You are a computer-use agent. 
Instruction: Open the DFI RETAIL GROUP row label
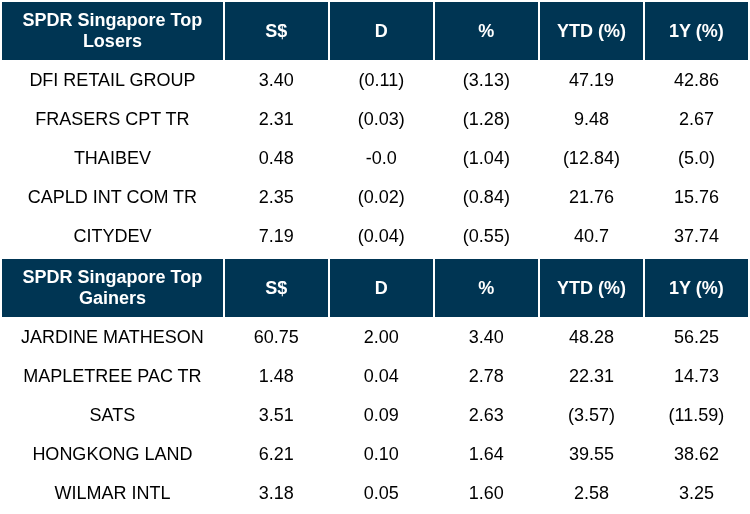pos(112,80)
